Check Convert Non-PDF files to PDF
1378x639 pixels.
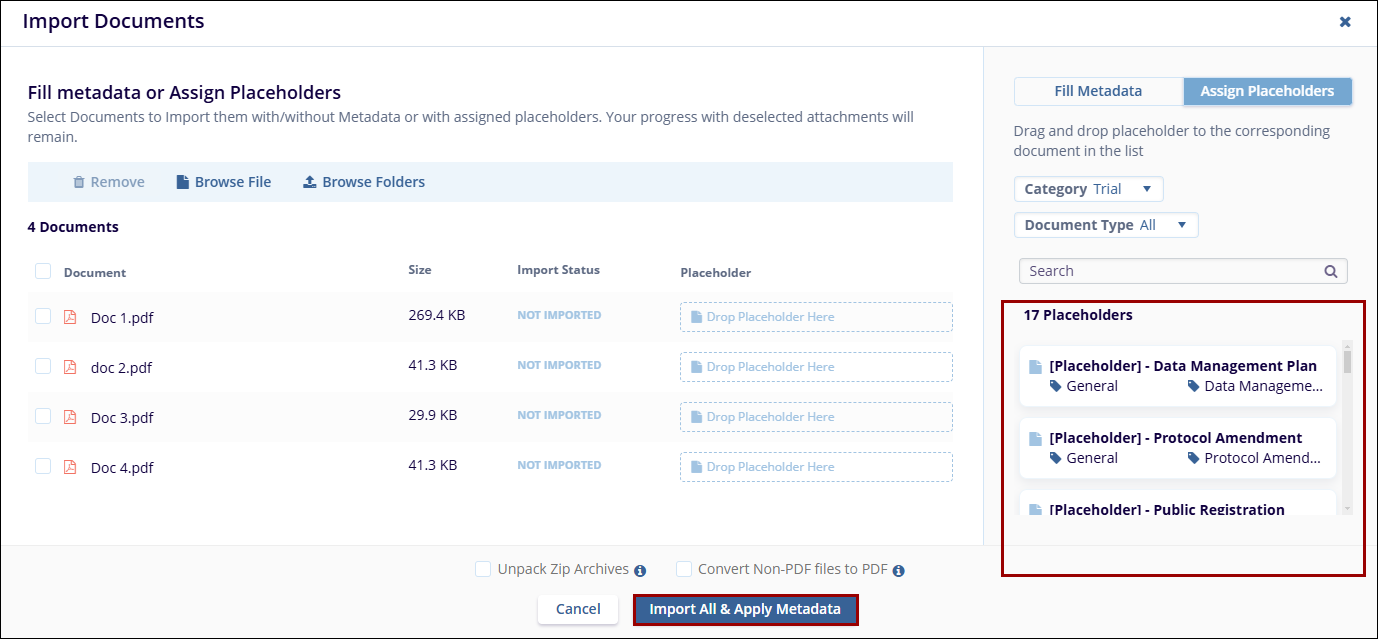(684, 569)
